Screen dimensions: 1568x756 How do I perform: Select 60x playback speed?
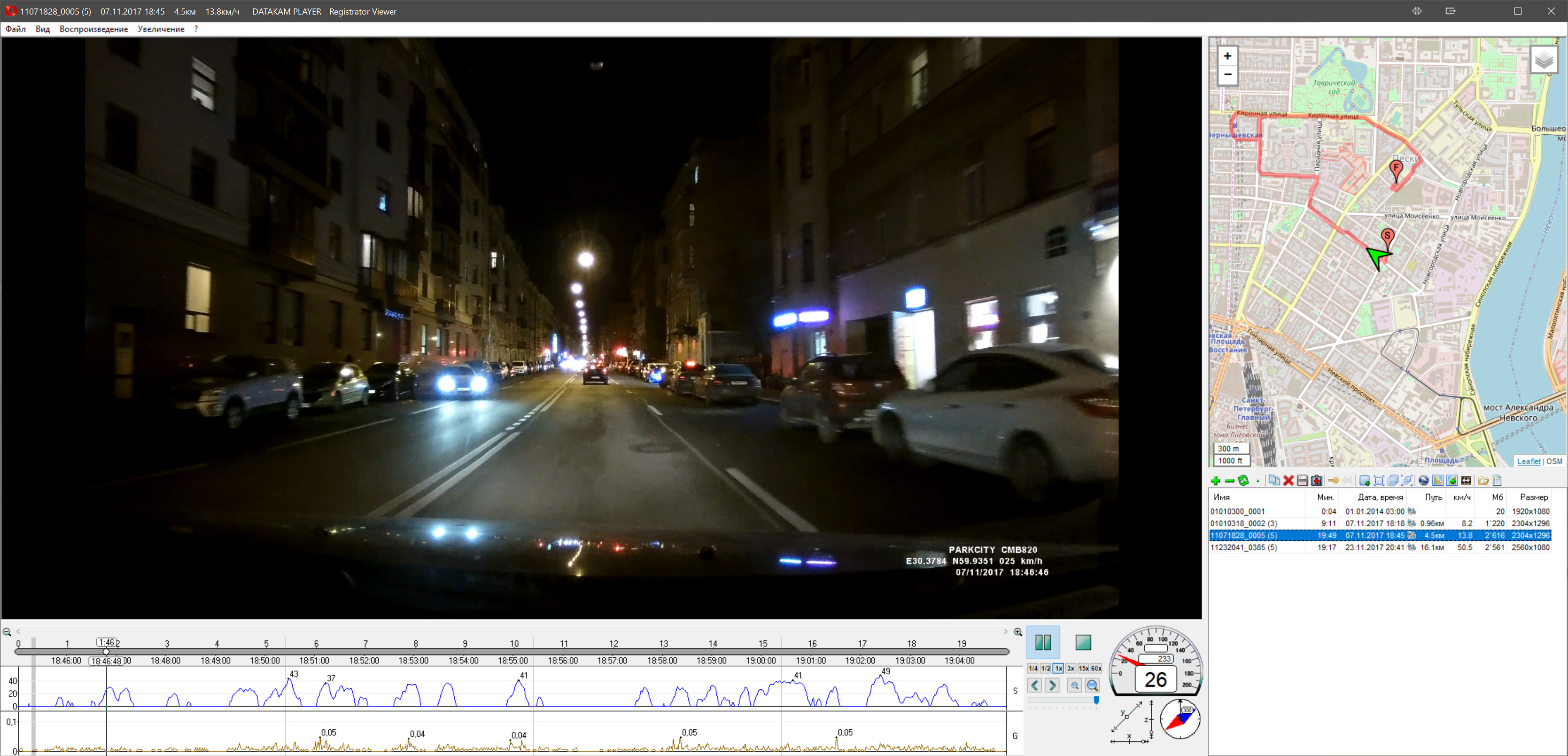pos(1096,668)
